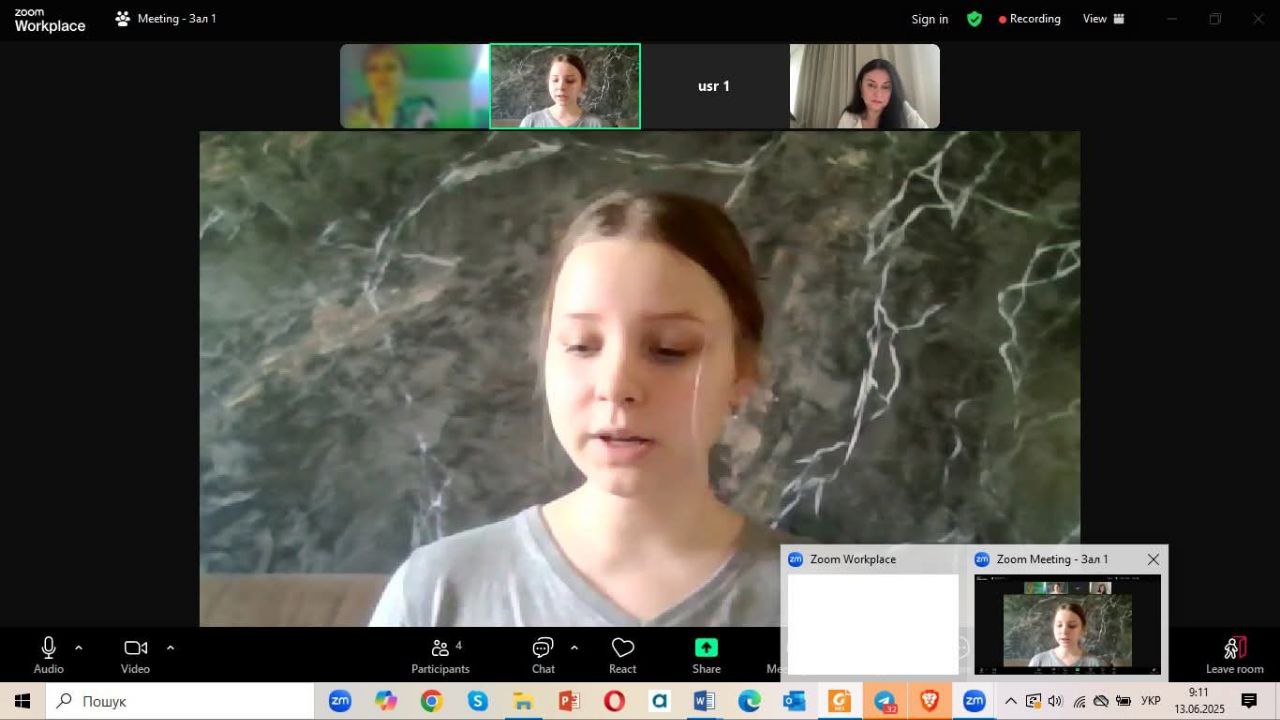1280x720 pixels.
Task: Click the Recording indicator
Action: pos(1029,19)
